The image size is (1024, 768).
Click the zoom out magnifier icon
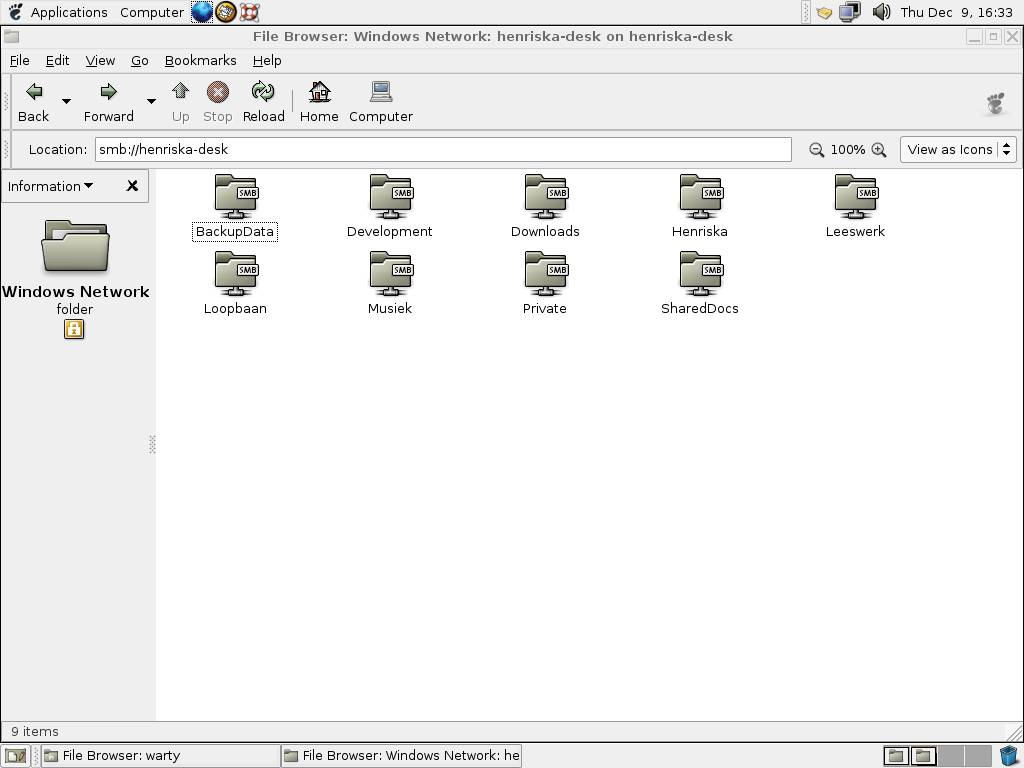(x=816, y=150)
